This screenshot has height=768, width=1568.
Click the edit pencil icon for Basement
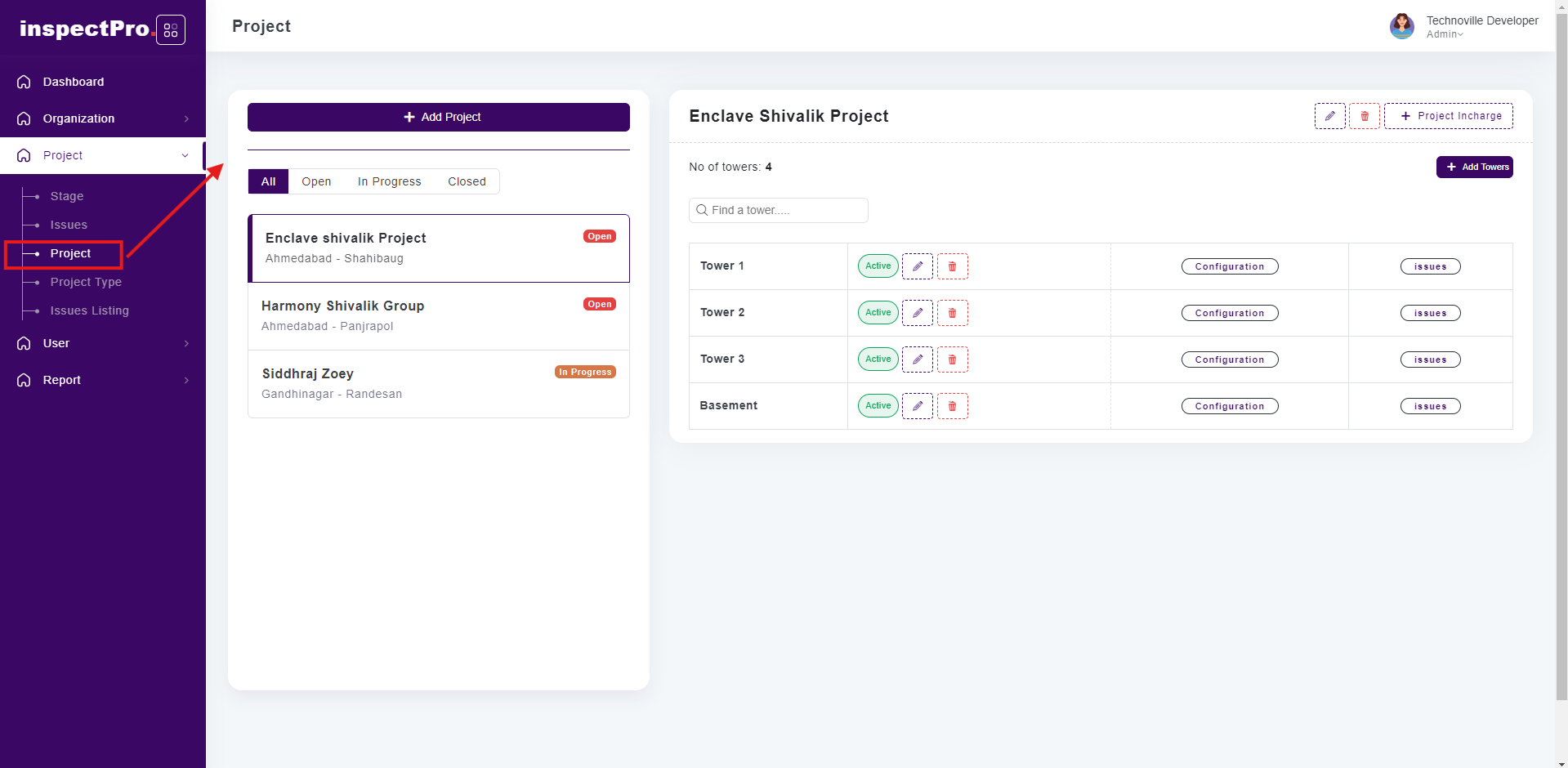click(917, 406)
